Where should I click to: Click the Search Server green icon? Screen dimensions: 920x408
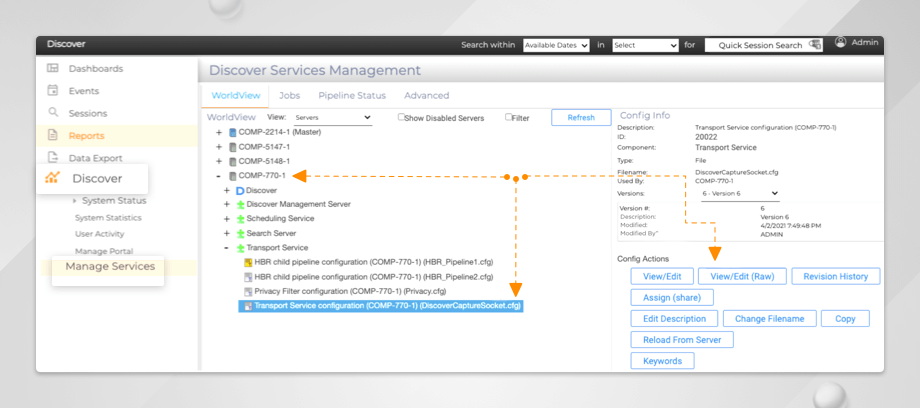click(x=240, y=233)
